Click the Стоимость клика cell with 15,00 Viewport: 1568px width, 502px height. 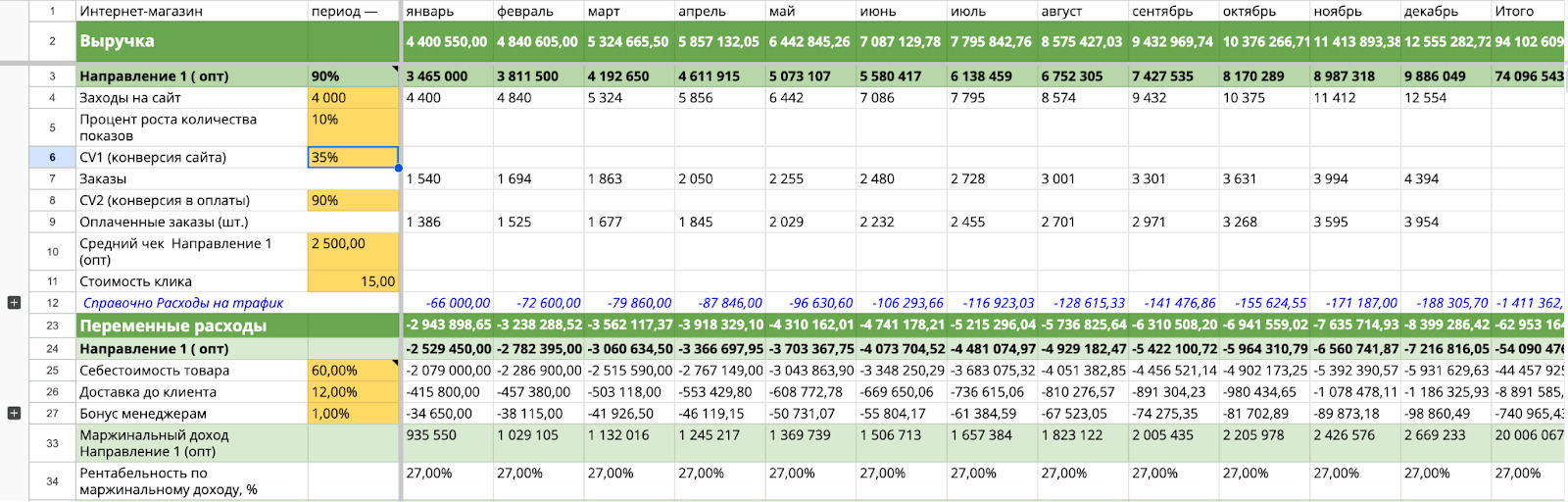(x=352, y=281)
